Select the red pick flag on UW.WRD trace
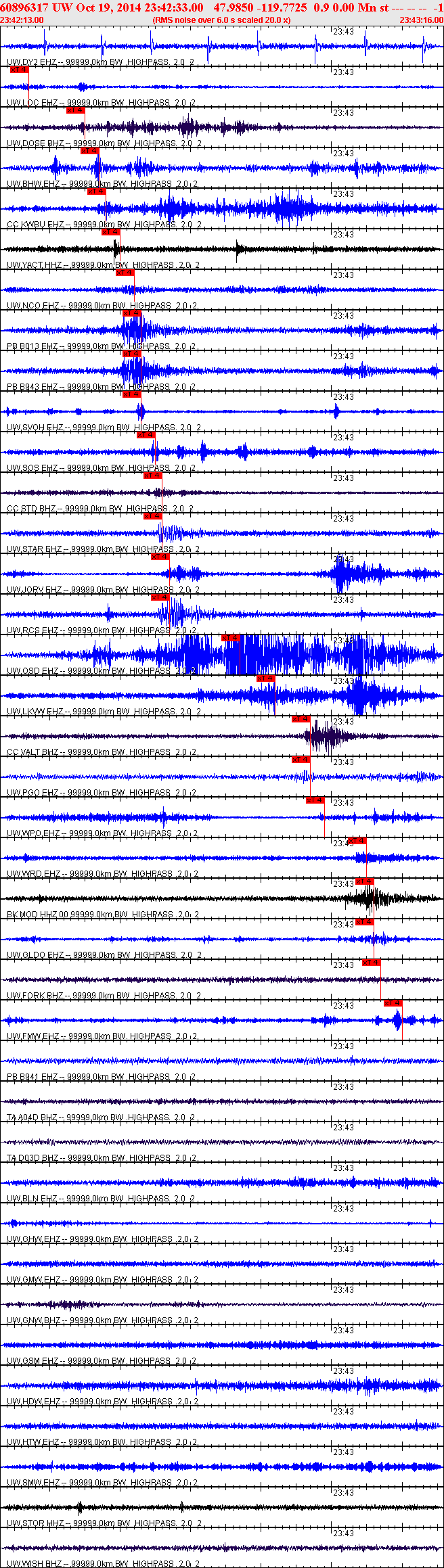 [357, 841]
